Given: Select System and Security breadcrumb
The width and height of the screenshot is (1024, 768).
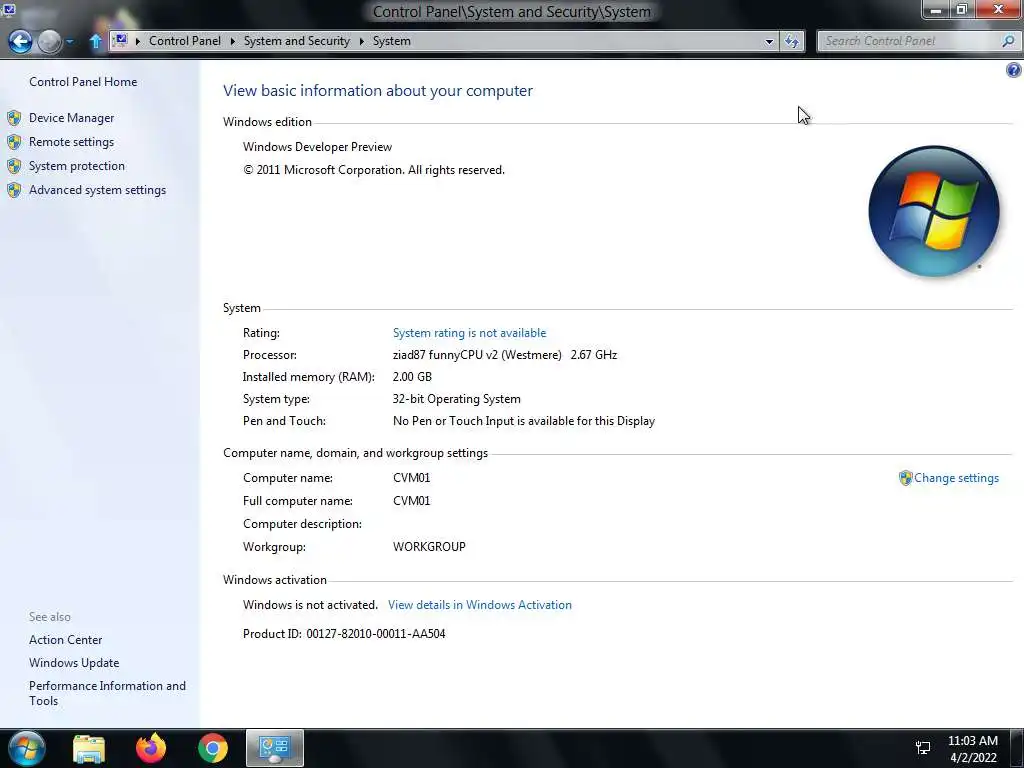Looking at the screenshot, I should [296, 40].
